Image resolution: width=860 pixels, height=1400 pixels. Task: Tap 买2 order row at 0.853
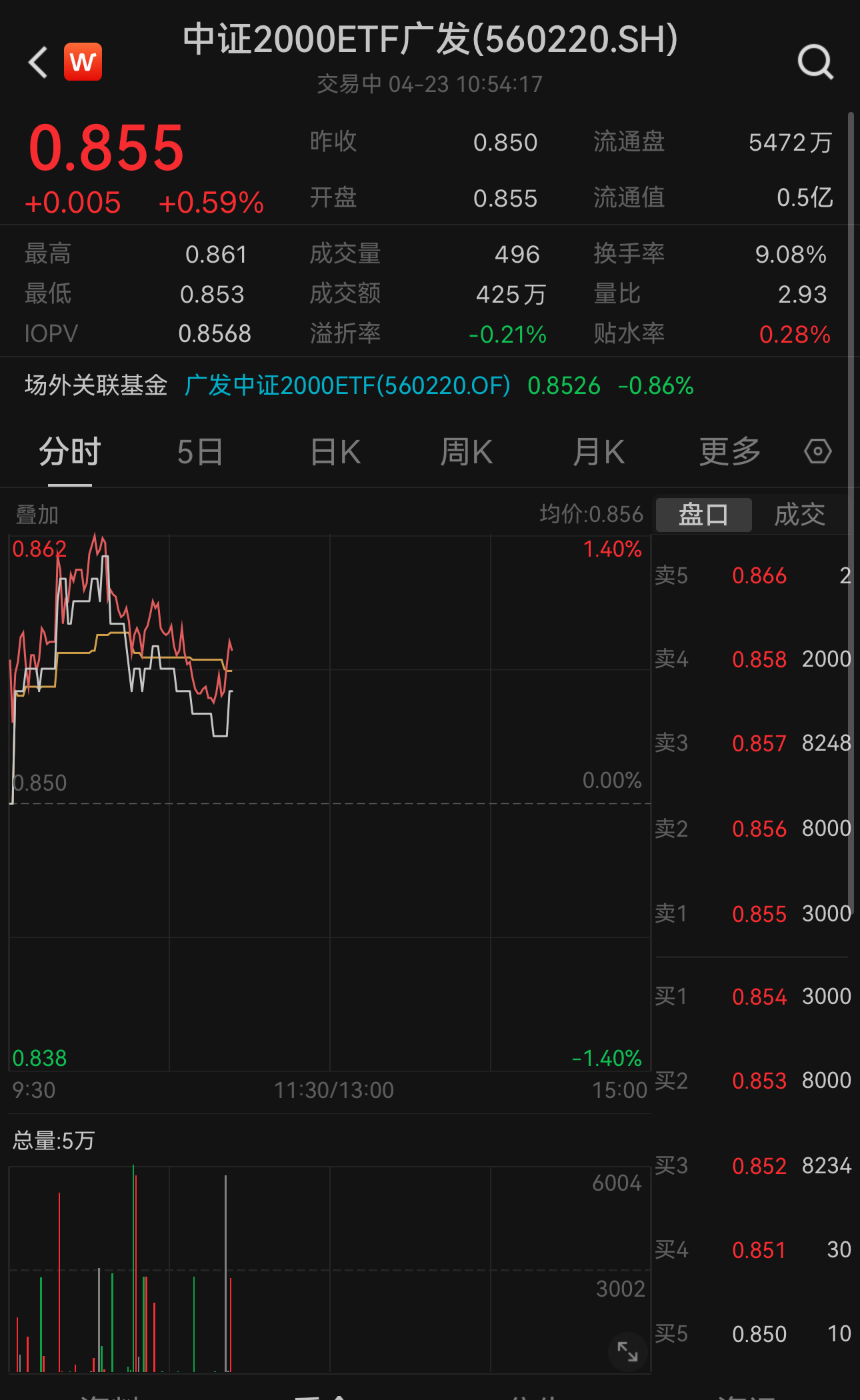(x=753, y=1081)
